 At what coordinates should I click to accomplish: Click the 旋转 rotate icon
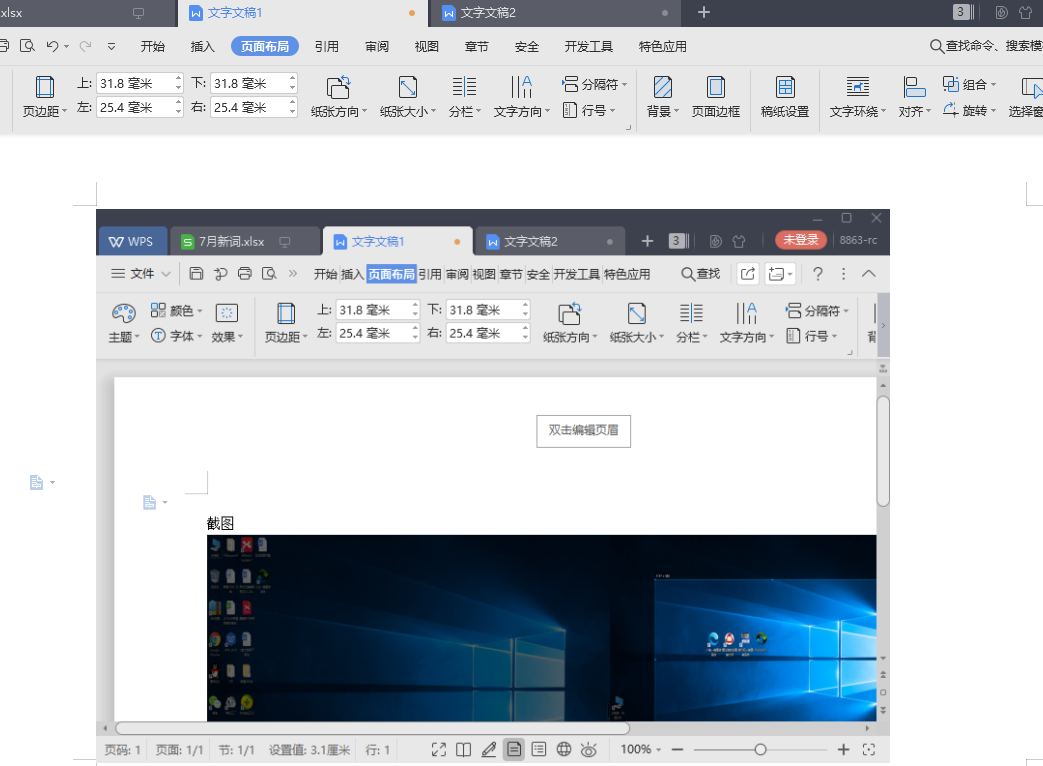click(x=951, y=110)
